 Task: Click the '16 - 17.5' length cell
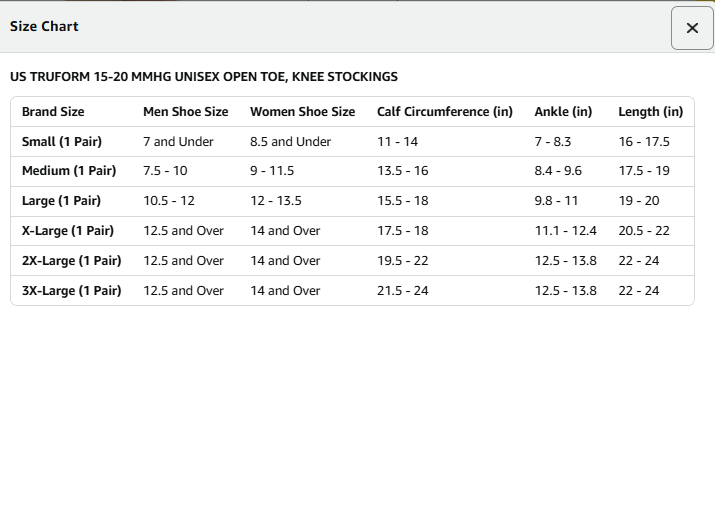(644, 141)
